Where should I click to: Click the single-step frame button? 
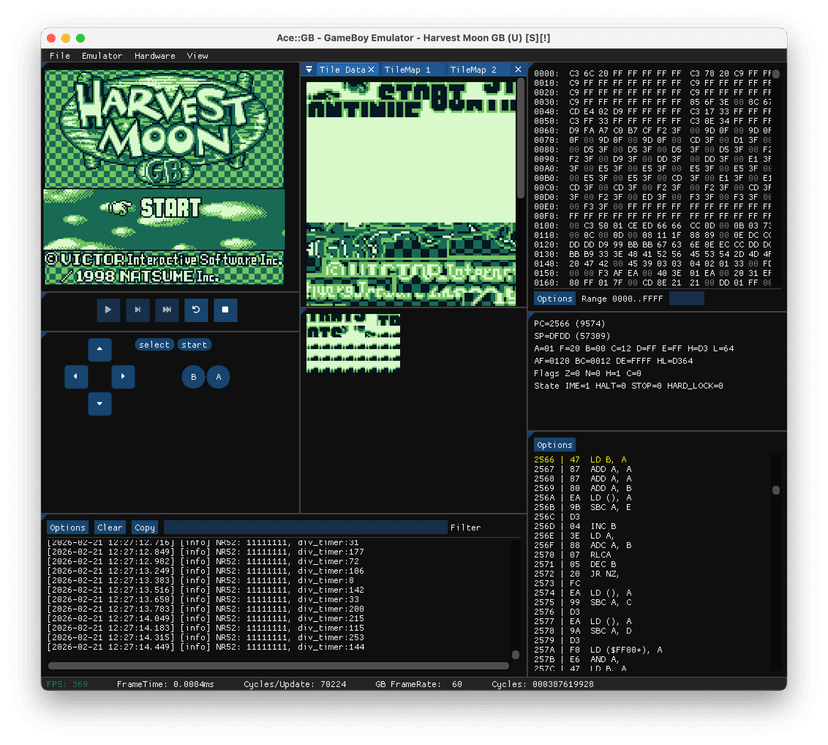(x=137, y=310)
